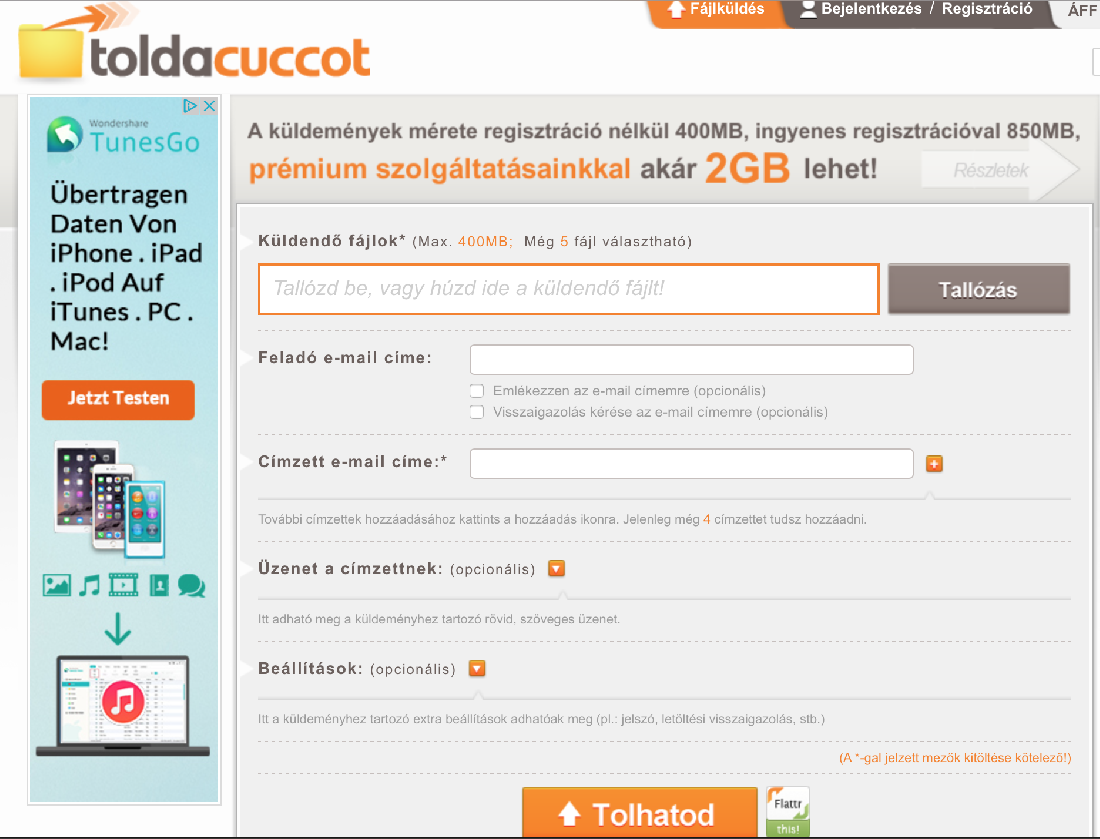1100x839 pixels.
Task: Expand the "Üzenet a címzettnek" section arrow
Action: (556, 568)
